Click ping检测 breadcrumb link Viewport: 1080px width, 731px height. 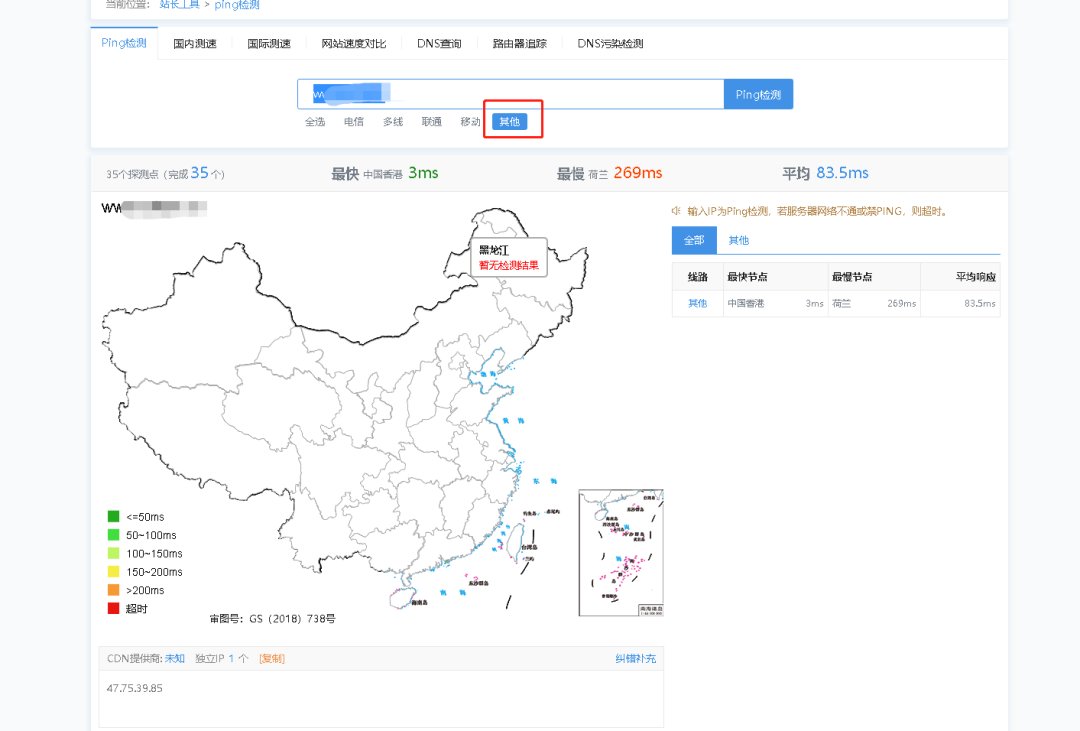[x=237, y=5]
